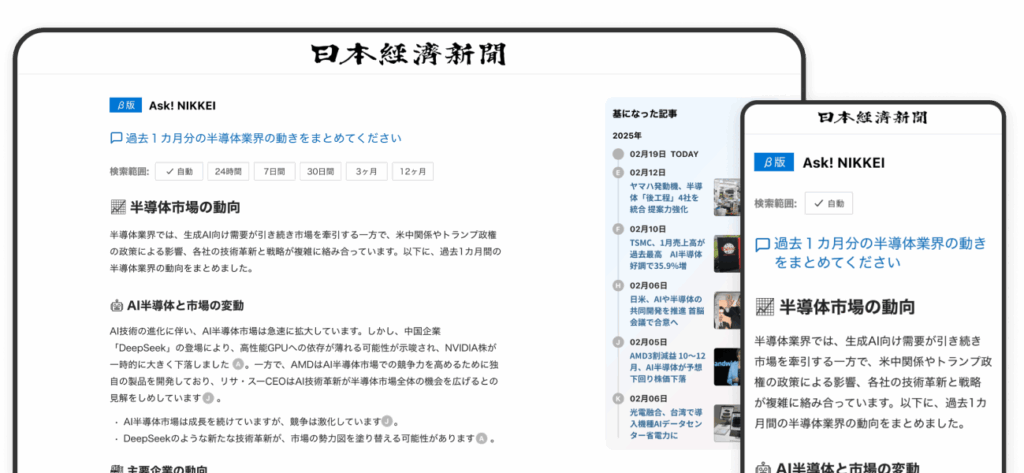
Task: Click the tablet heading text AI半導体と市場の変動
Action: pyautogui.click(x=185, y=306)
